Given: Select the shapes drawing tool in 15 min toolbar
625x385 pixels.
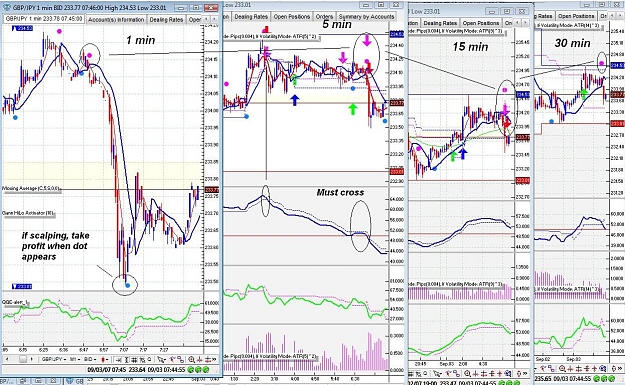Looking at the screenshot, I should (457, 373).
